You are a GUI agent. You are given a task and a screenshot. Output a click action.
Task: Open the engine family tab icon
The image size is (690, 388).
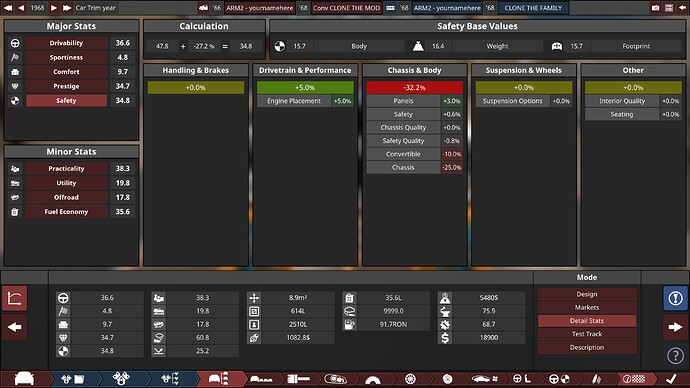coord(73,379)
